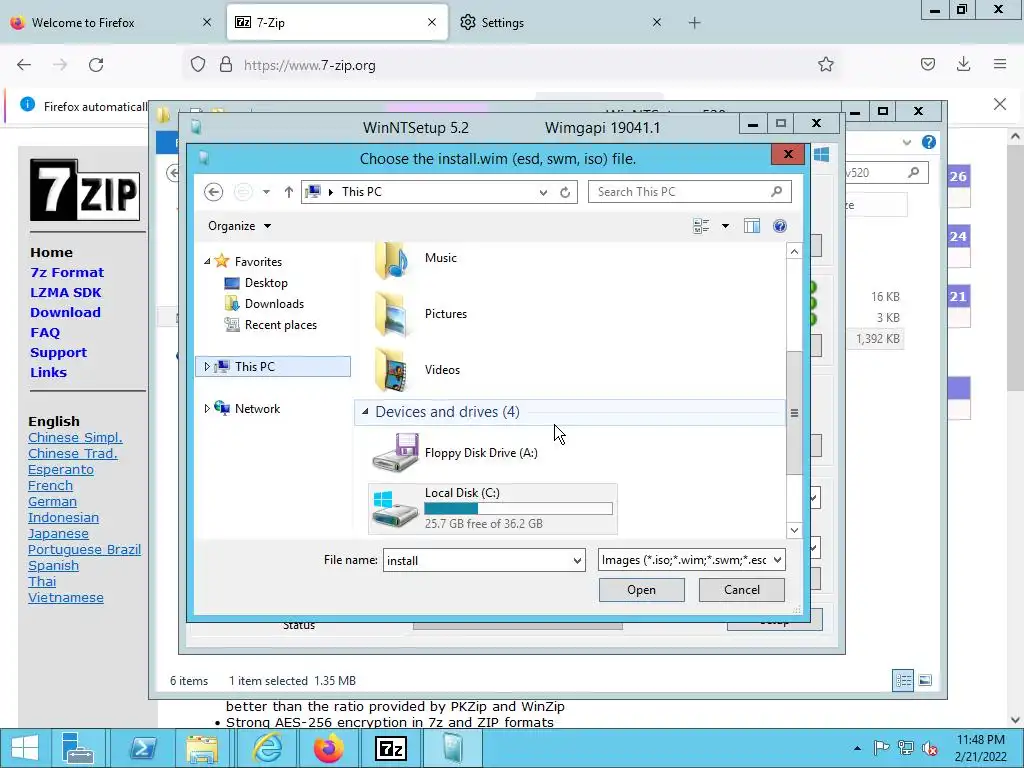Switch site language to Japanese

point(58,534)
